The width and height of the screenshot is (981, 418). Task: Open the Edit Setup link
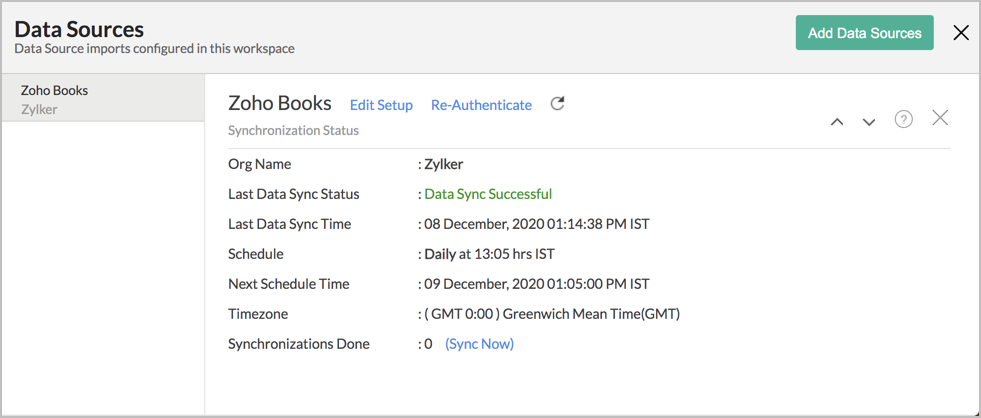(x=381, y=105)
